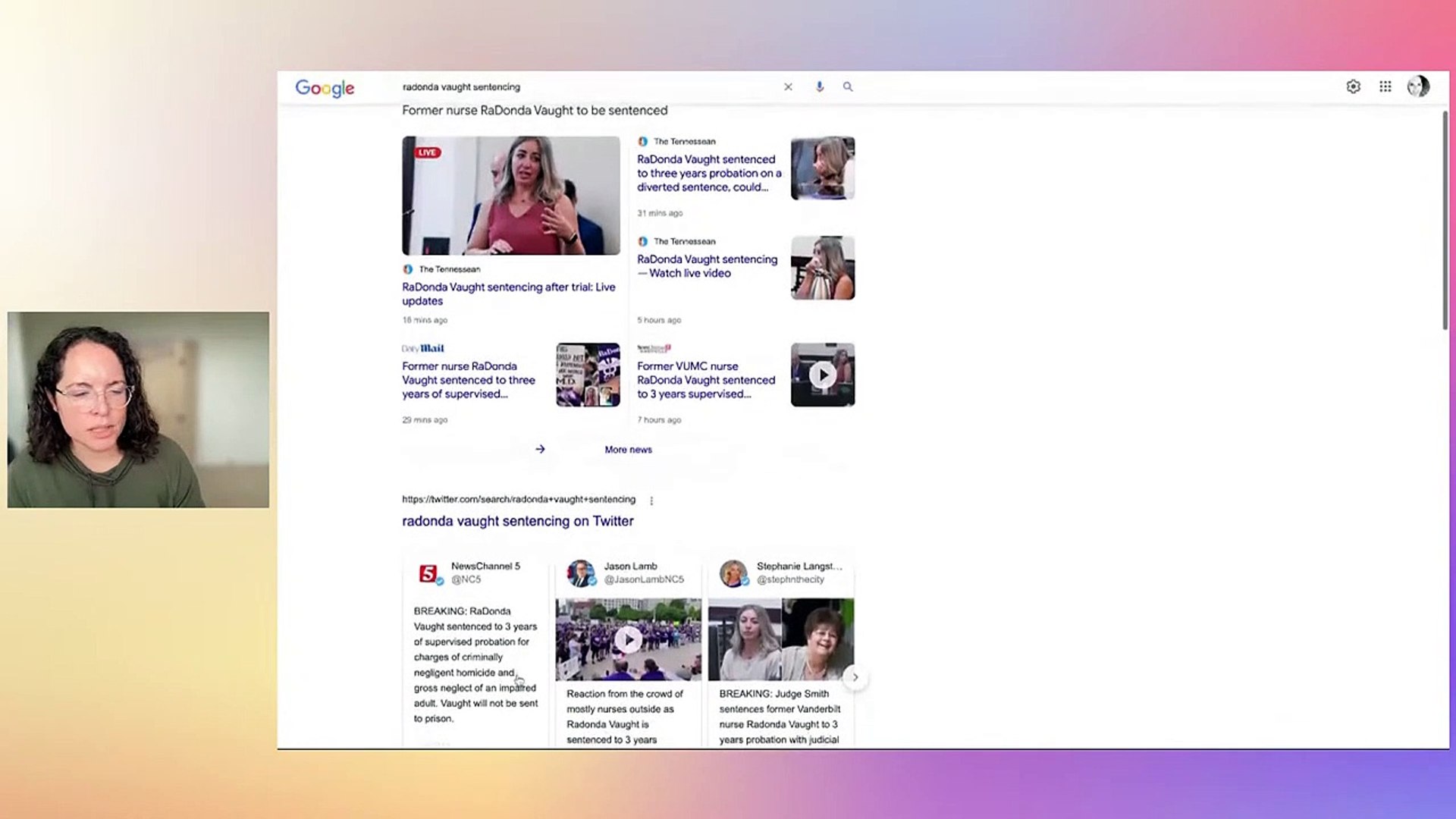Play the Former VUMC nurse video thumbnail
1456x819 pixels.
822,375
